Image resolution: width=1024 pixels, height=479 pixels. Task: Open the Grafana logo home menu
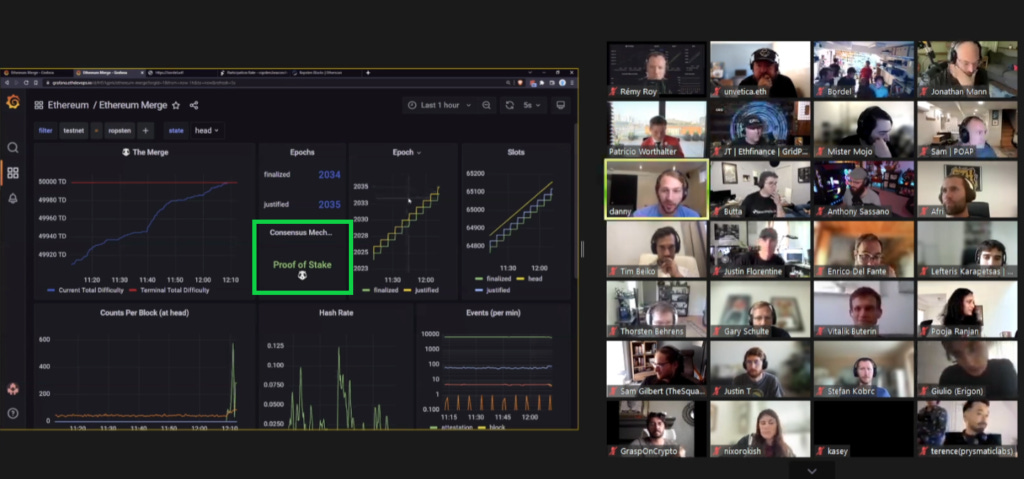[12, 102]
